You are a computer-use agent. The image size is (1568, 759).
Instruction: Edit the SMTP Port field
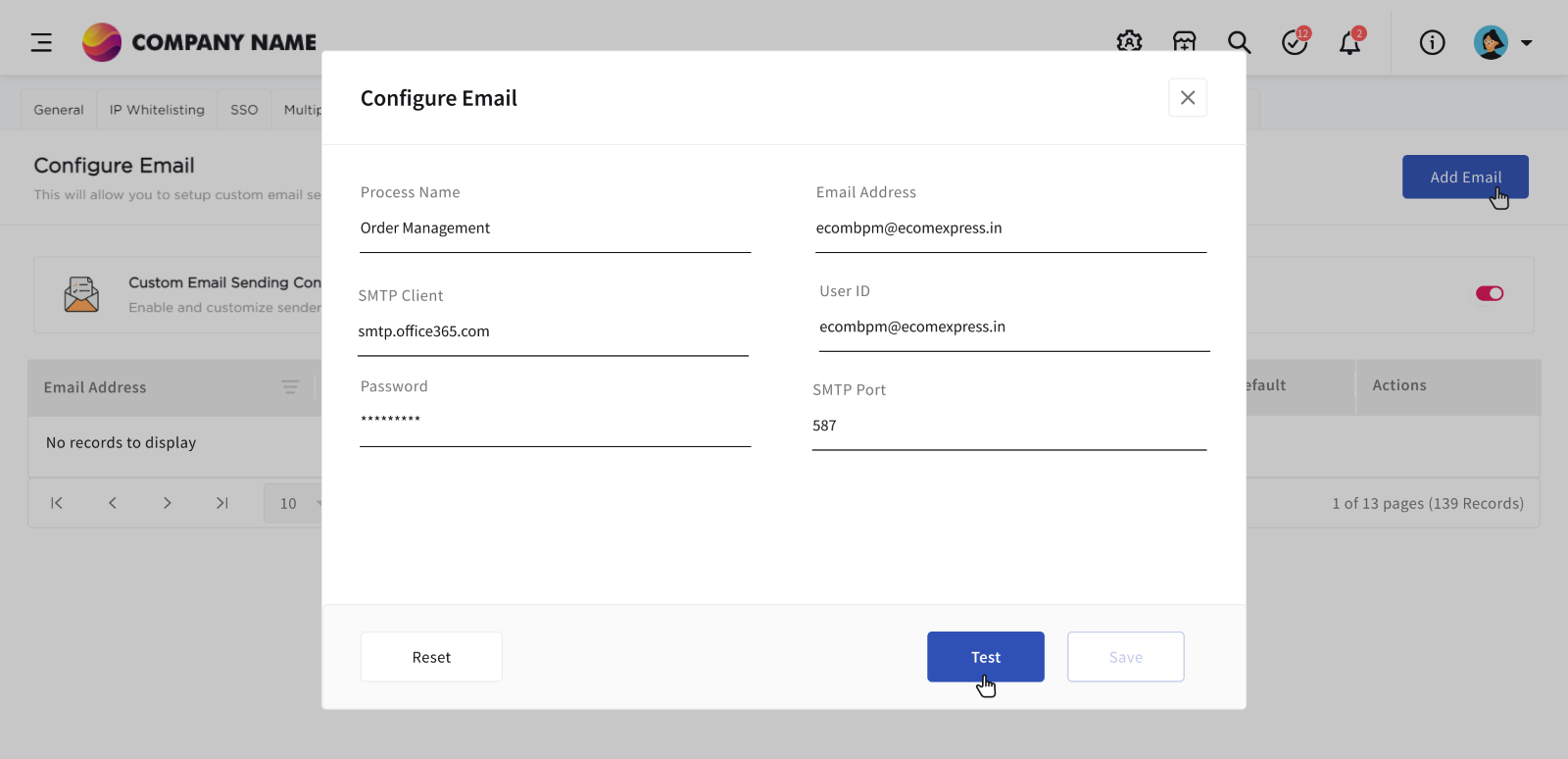(x=1009, y=427)
